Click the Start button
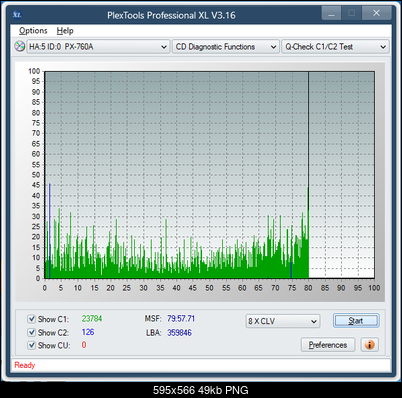402x398 pixels. click(356, 321)
